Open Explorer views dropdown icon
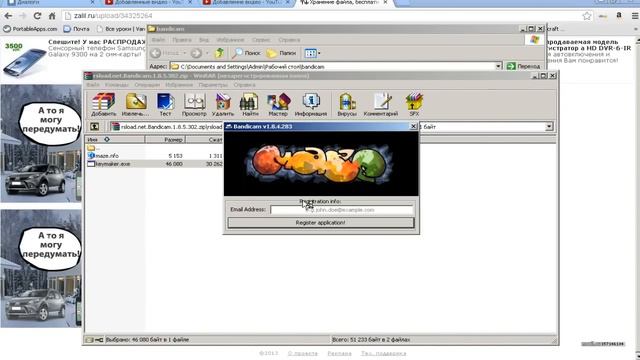Screen dimensions: 640x360 pos(312,53)
